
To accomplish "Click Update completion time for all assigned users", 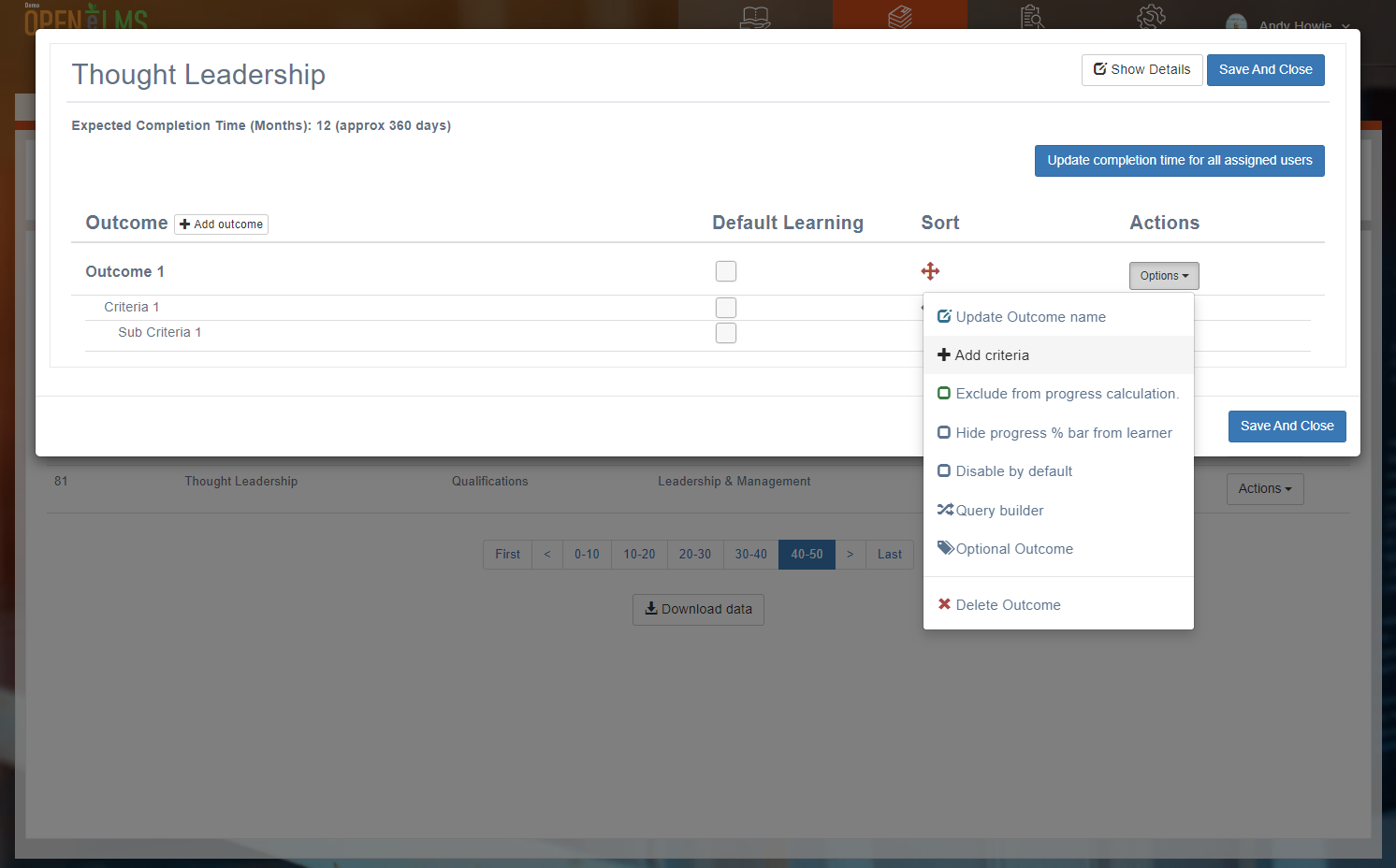I will tap(1179, 161).
